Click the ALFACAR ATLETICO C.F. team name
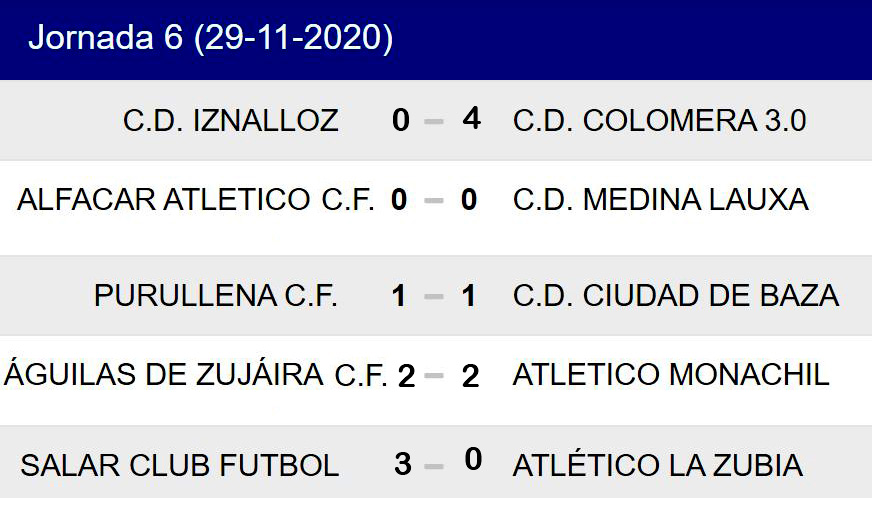Viewport: 872px width, 505px height. [x=196, y=200]
